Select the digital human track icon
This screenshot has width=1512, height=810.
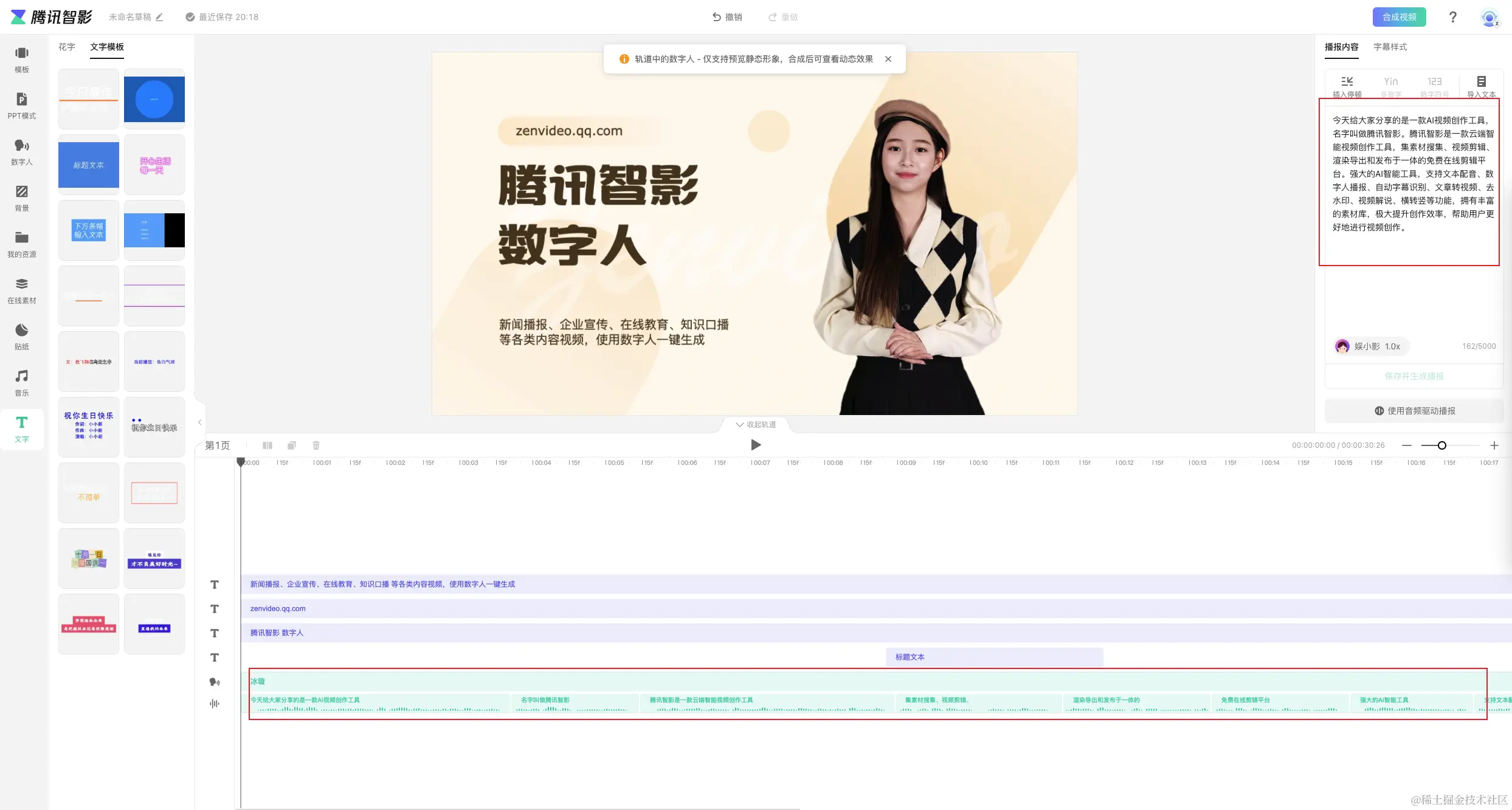point(215,682)
